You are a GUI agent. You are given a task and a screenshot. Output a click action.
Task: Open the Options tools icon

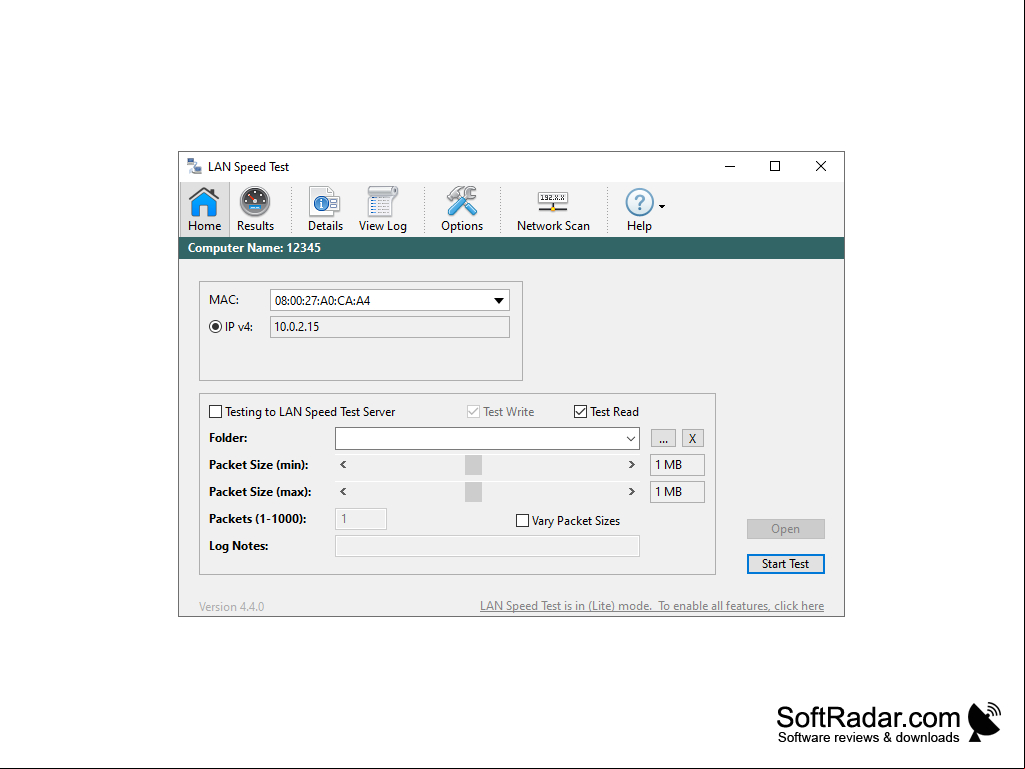462,209
